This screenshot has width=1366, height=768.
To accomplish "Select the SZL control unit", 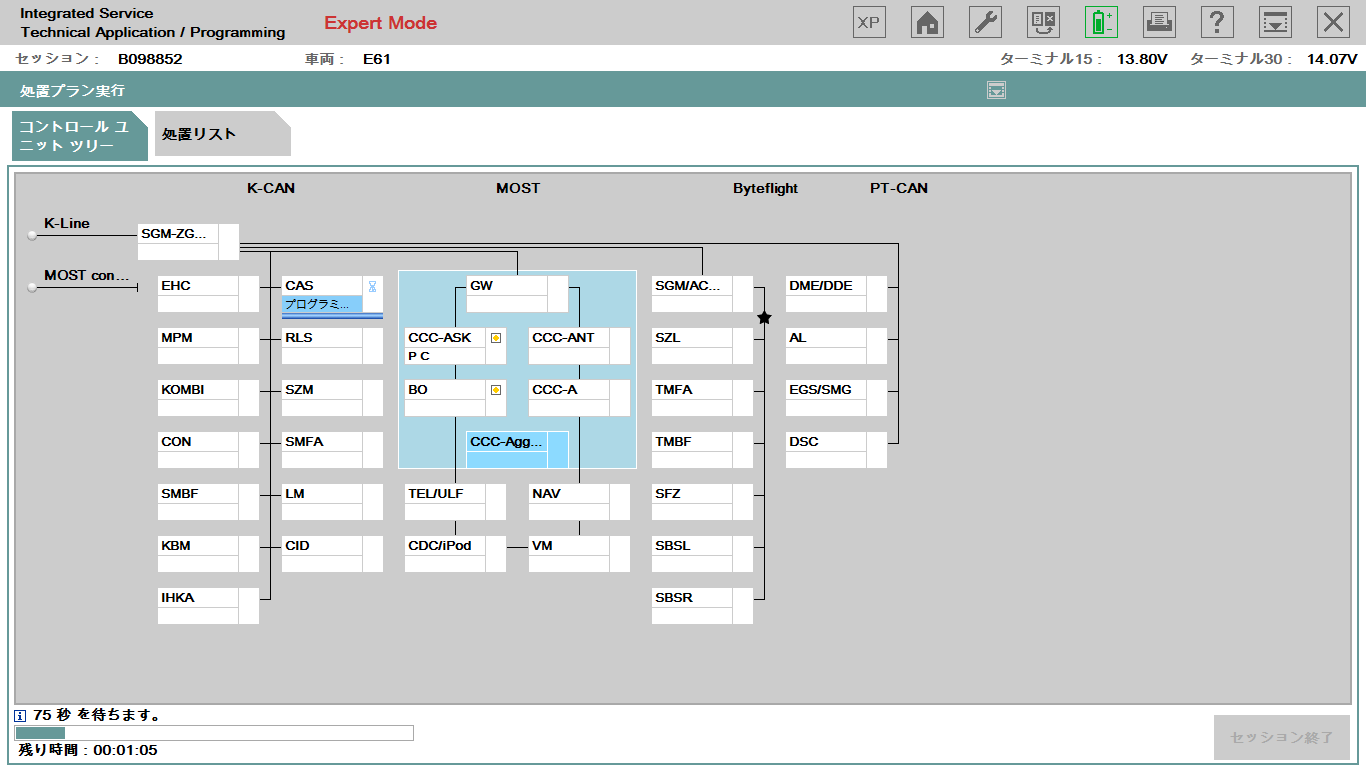I will tap(702, 346).
